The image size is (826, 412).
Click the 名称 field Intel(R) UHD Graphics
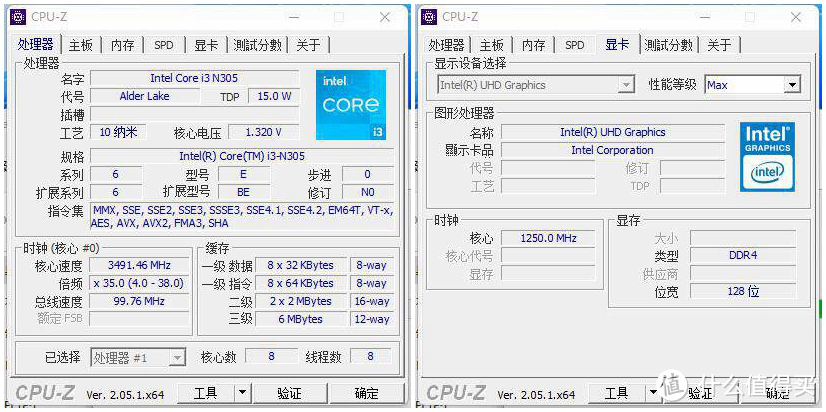point(613,132)
